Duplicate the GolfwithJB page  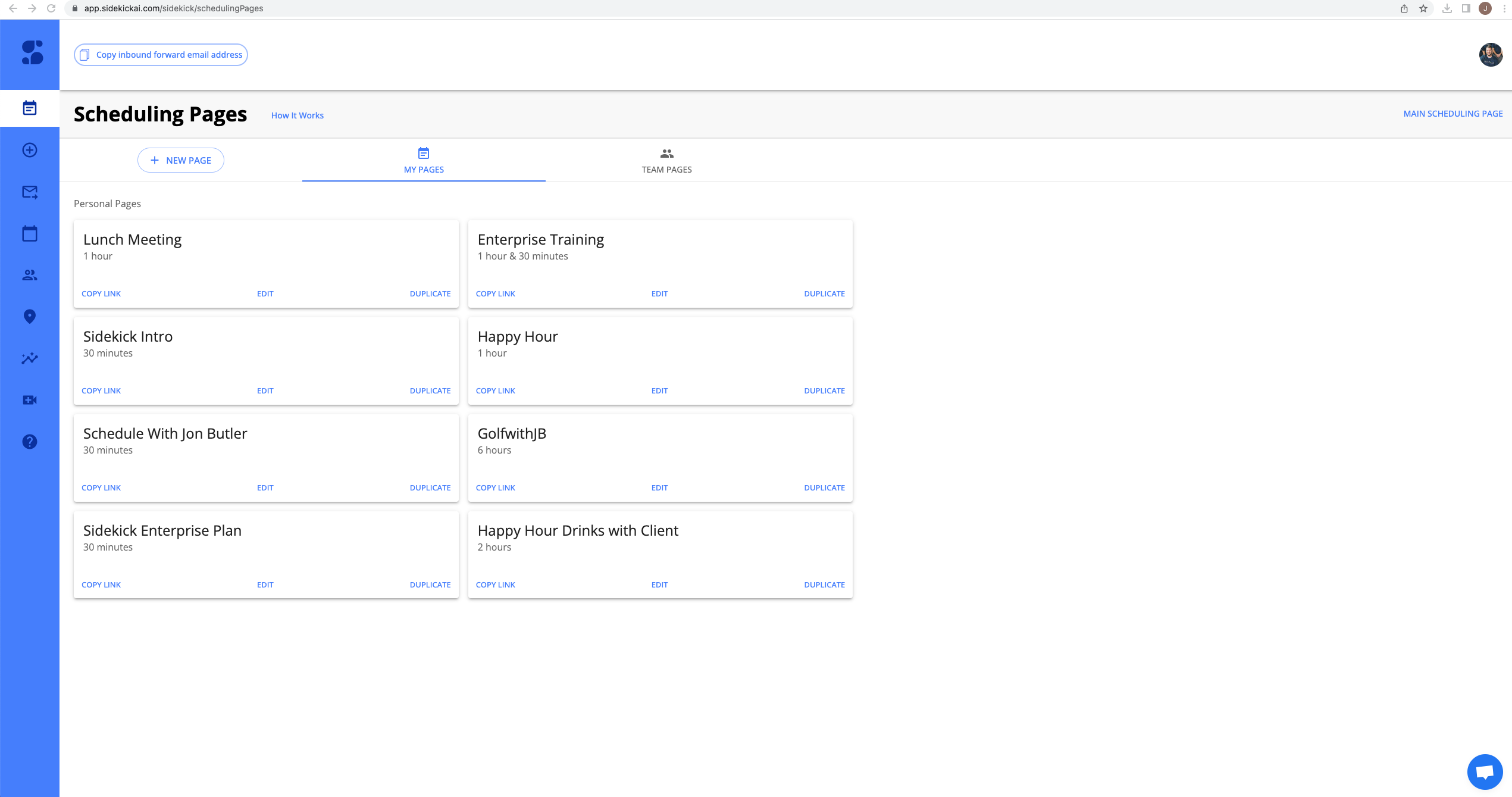click(x=825, y=488)
